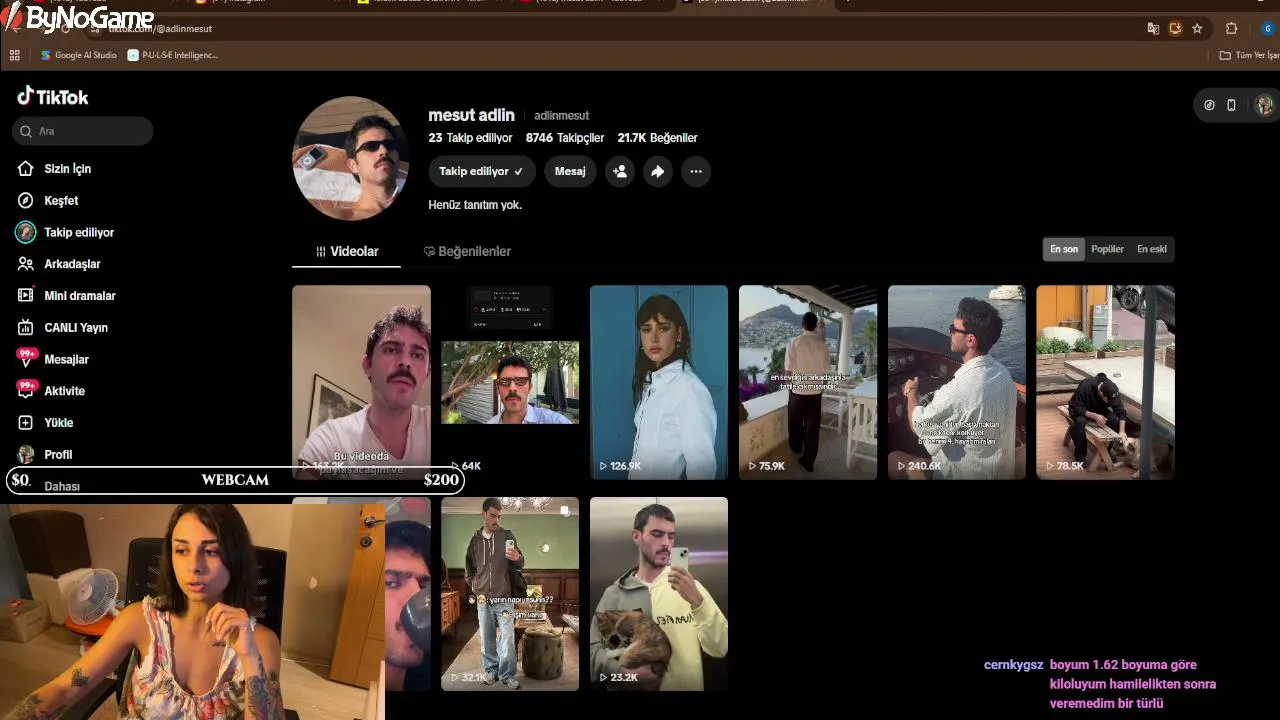Open the Keşfet compass icon

tap(26, 201)
